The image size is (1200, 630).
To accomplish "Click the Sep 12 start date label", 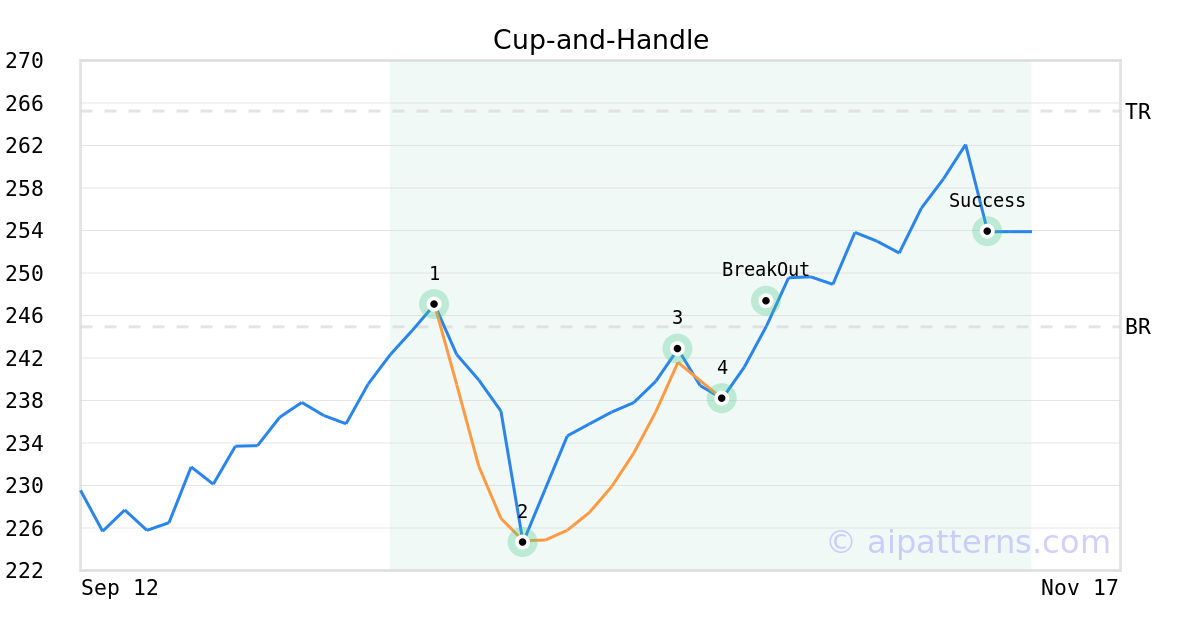I will click(x=120, y=588).
